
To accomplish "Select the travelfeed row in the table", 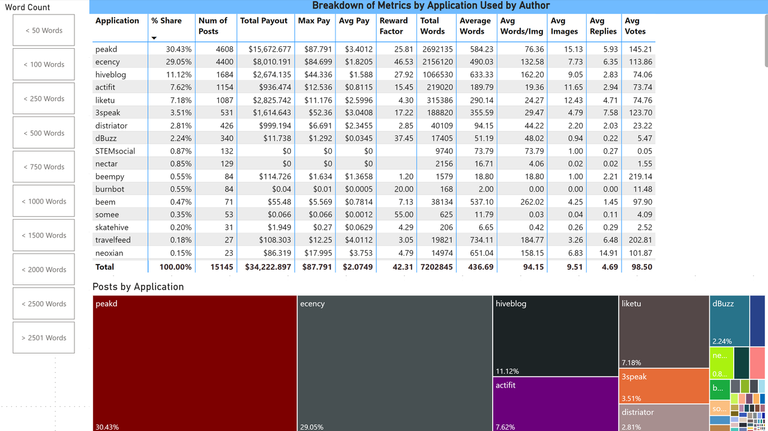I will pyautogui.click(x=374, y=240).
